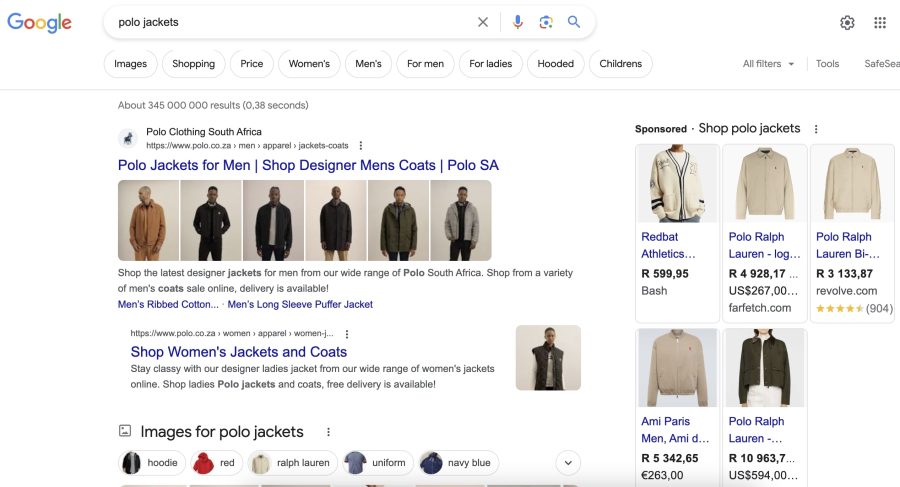Click the dark green jacket product image
The image size is (900, 487).
pyautogui.click(x=765, y=368)
